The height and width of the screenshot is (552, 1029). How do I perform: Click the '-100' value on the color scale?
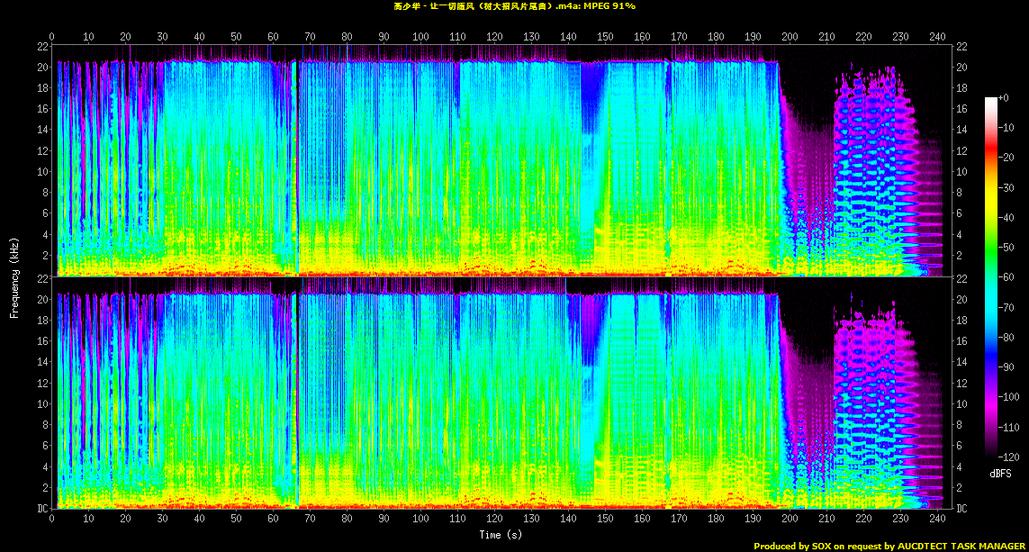click(x=1009, y=397)
